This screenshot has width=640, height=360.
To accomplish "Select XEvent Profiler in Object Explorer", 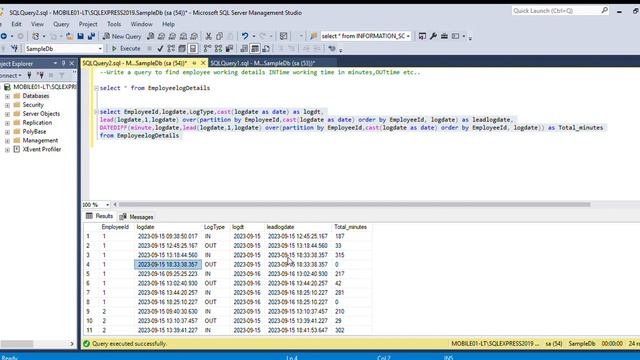I will tap(42, 150).
